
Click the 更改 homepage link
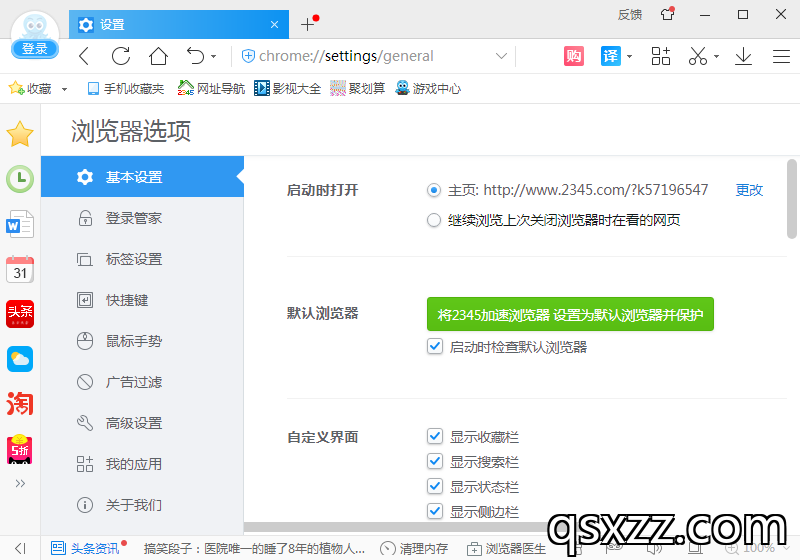(x=749, y=190)
